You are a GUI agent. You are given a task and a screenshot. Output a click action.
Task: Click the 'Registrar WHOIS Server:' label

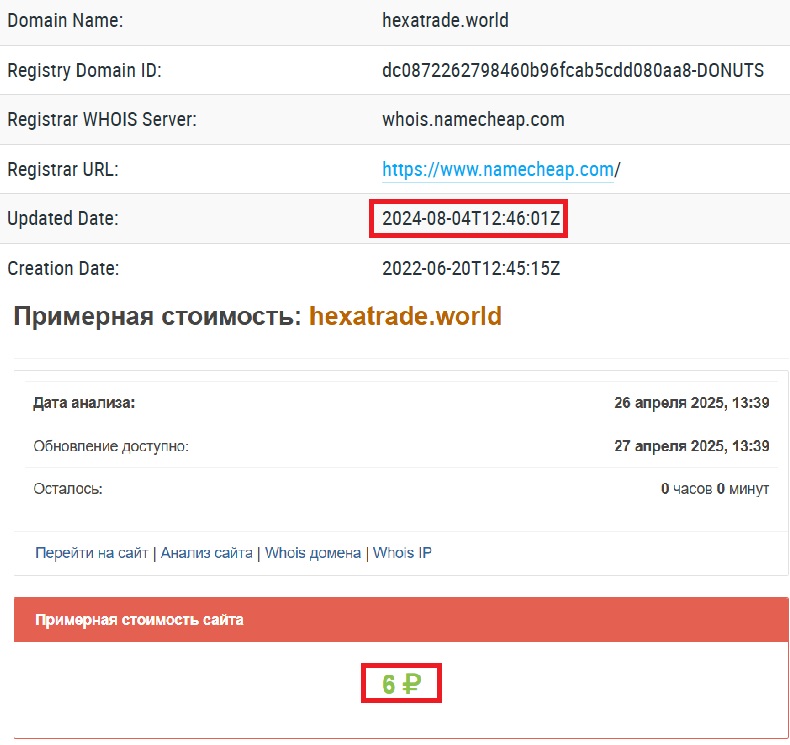(102, 120)
